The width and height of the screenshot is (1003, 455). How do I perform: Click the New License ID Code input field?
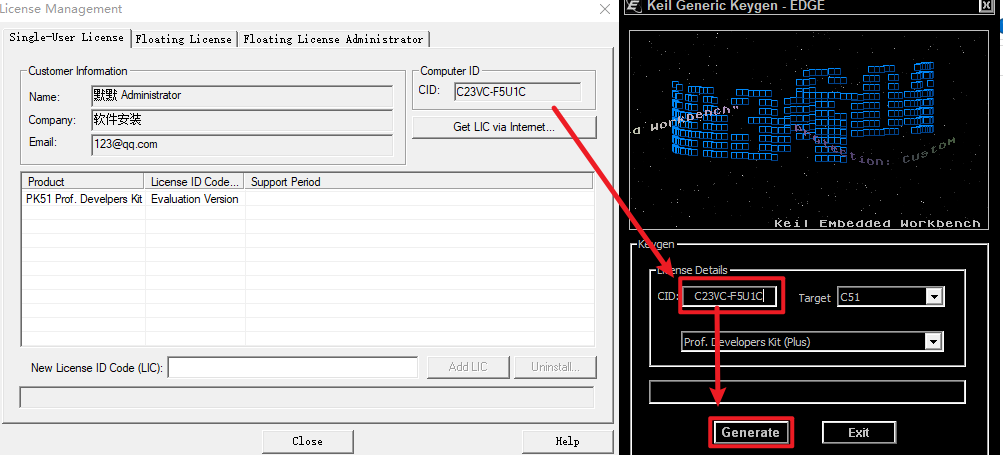[x=293, y=367]
